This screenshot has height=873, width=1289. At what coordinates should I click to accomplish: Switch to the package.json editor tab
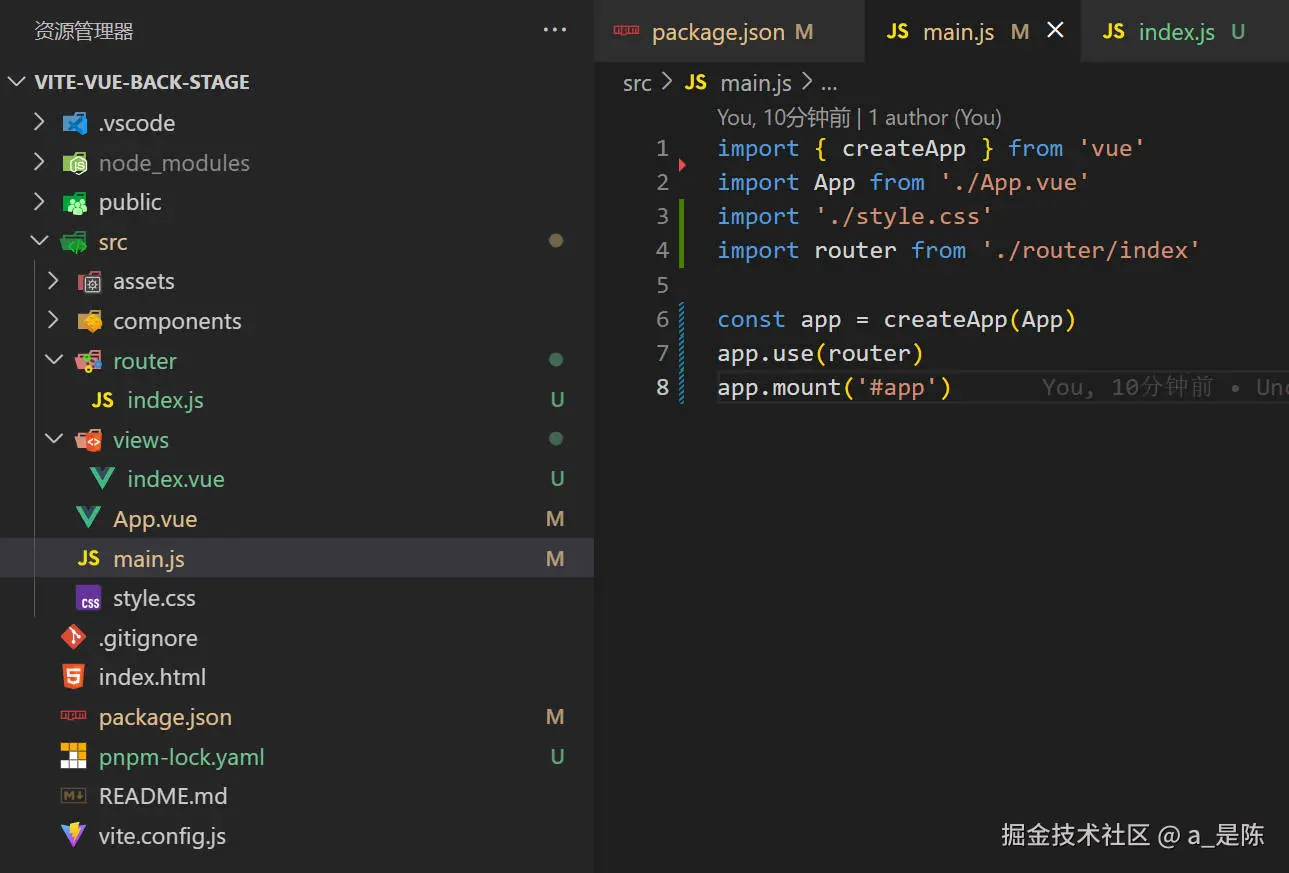(x=717, y=32)
